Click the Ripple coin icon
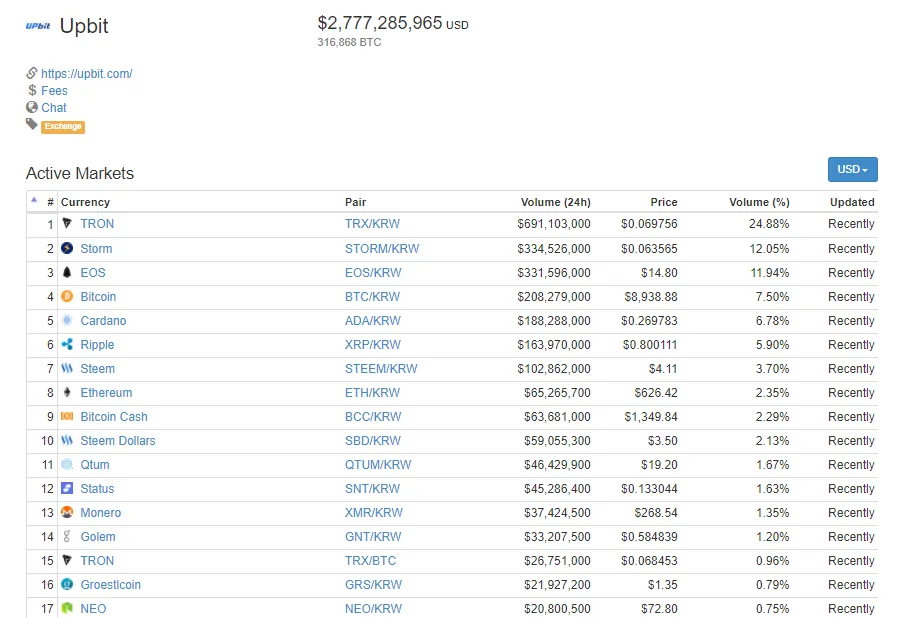Image resolution: width=907 pixels, height=618 pixels. pyautogui.click(x=67, y=344)
